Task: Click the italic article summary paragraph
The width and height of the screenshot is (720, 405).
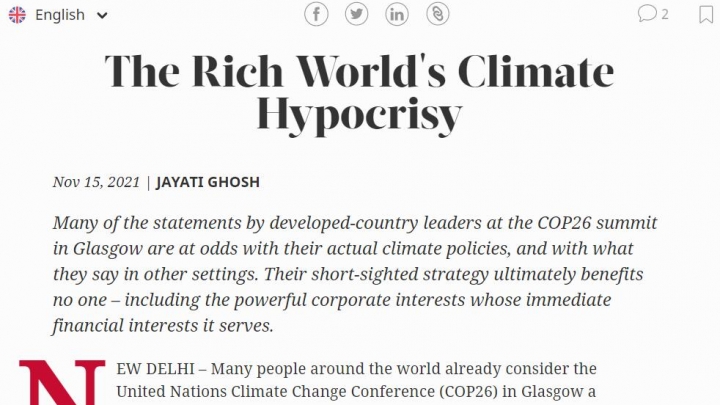Action: click(354, 274)
